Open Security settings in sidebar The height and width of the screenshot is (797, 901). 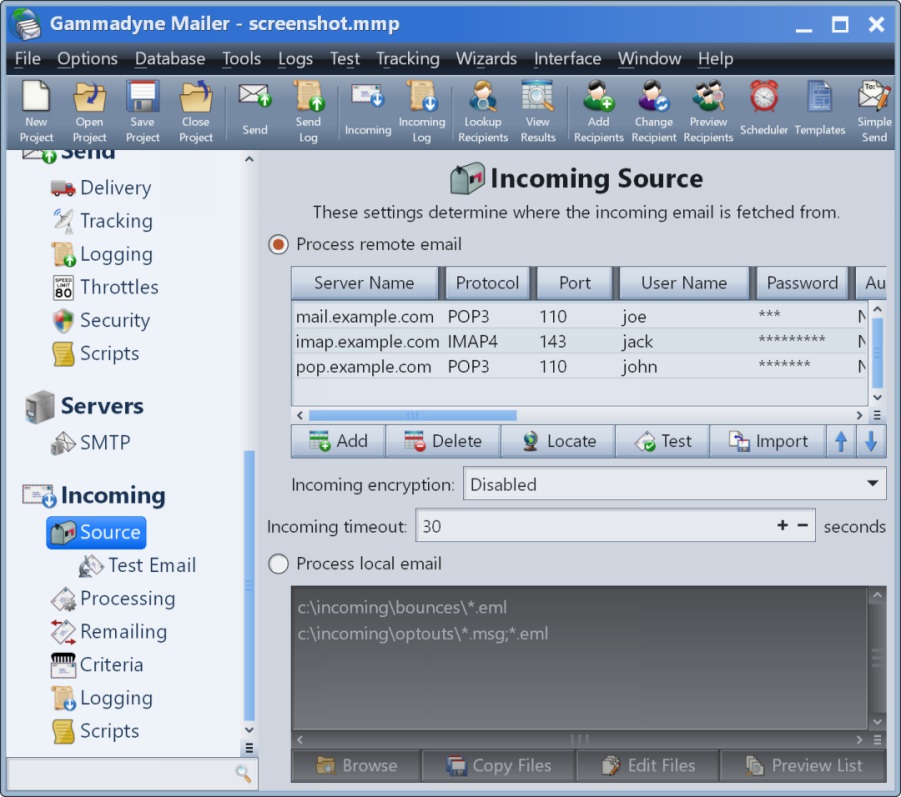[x=101, y=320]
